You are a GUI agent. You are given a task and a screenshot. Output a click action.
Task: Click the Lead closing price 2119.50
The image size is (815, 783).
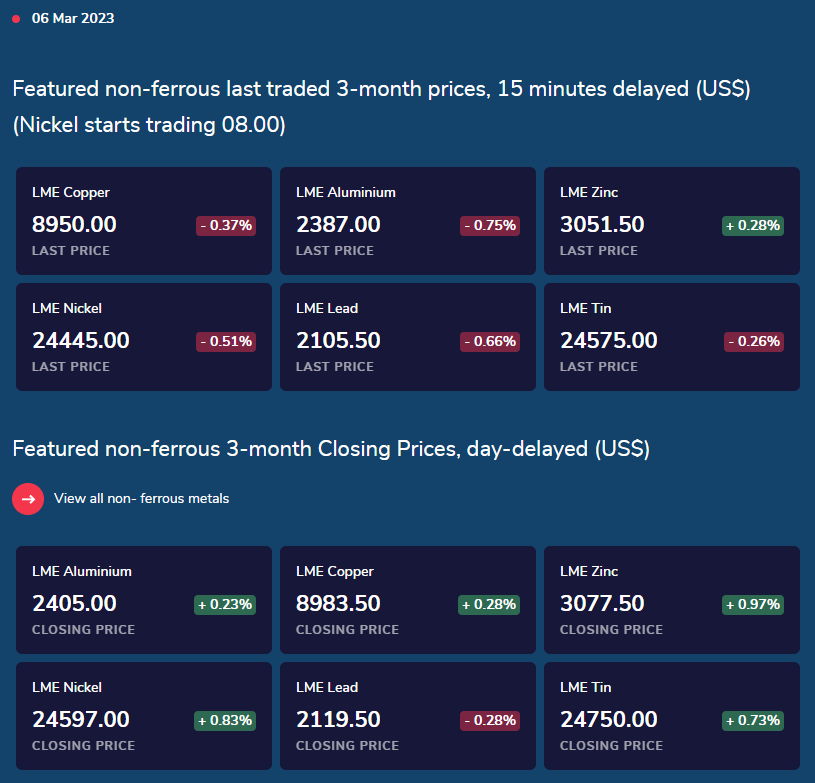pyautogui.click(x=338, y=720)
